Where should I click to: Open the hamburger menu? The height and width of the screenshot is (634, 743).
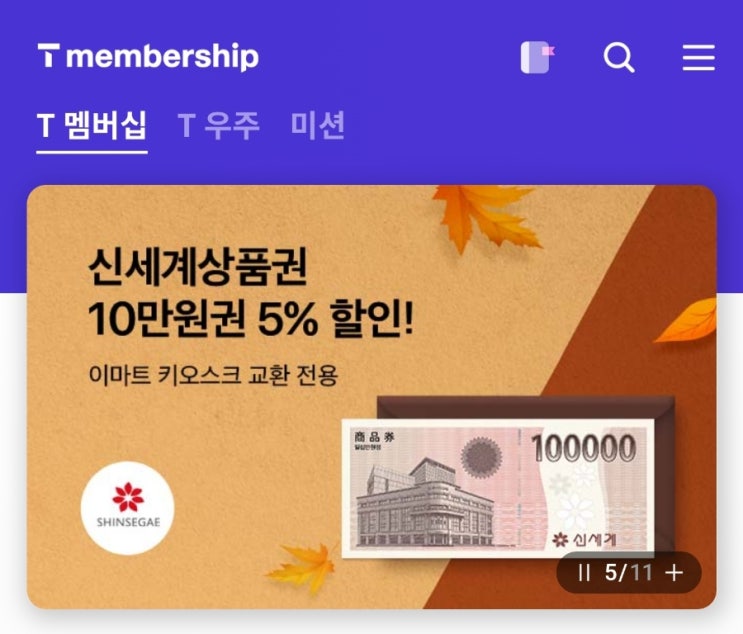tap(698, 58)
